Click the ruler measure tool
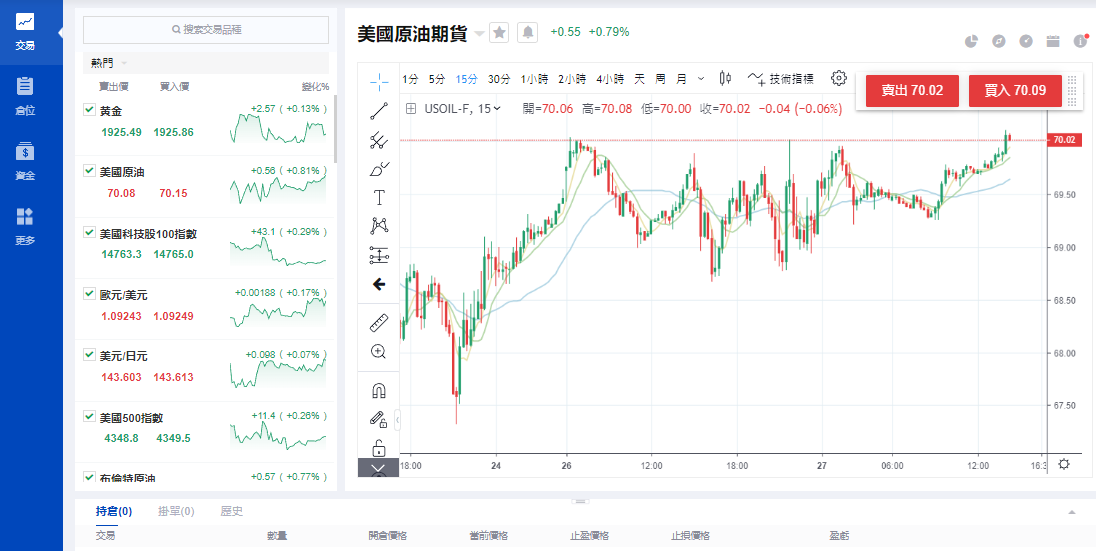Image resolution: width=1096 pixels, height=551 pixels. [x=379, y=322]
